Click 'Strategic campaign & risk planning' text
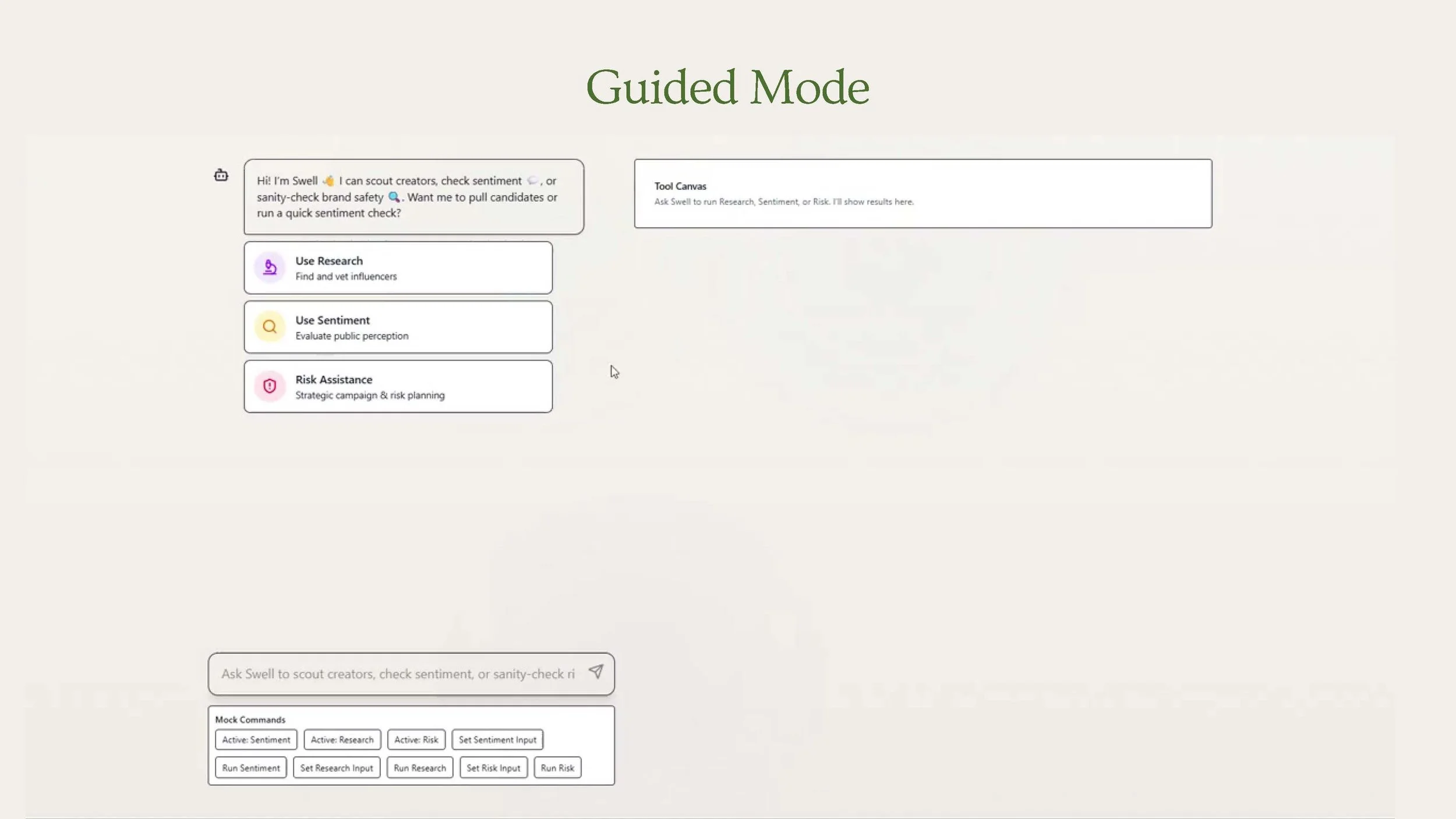This screenshot has height=819, width=1456. [x=370, y=396]
